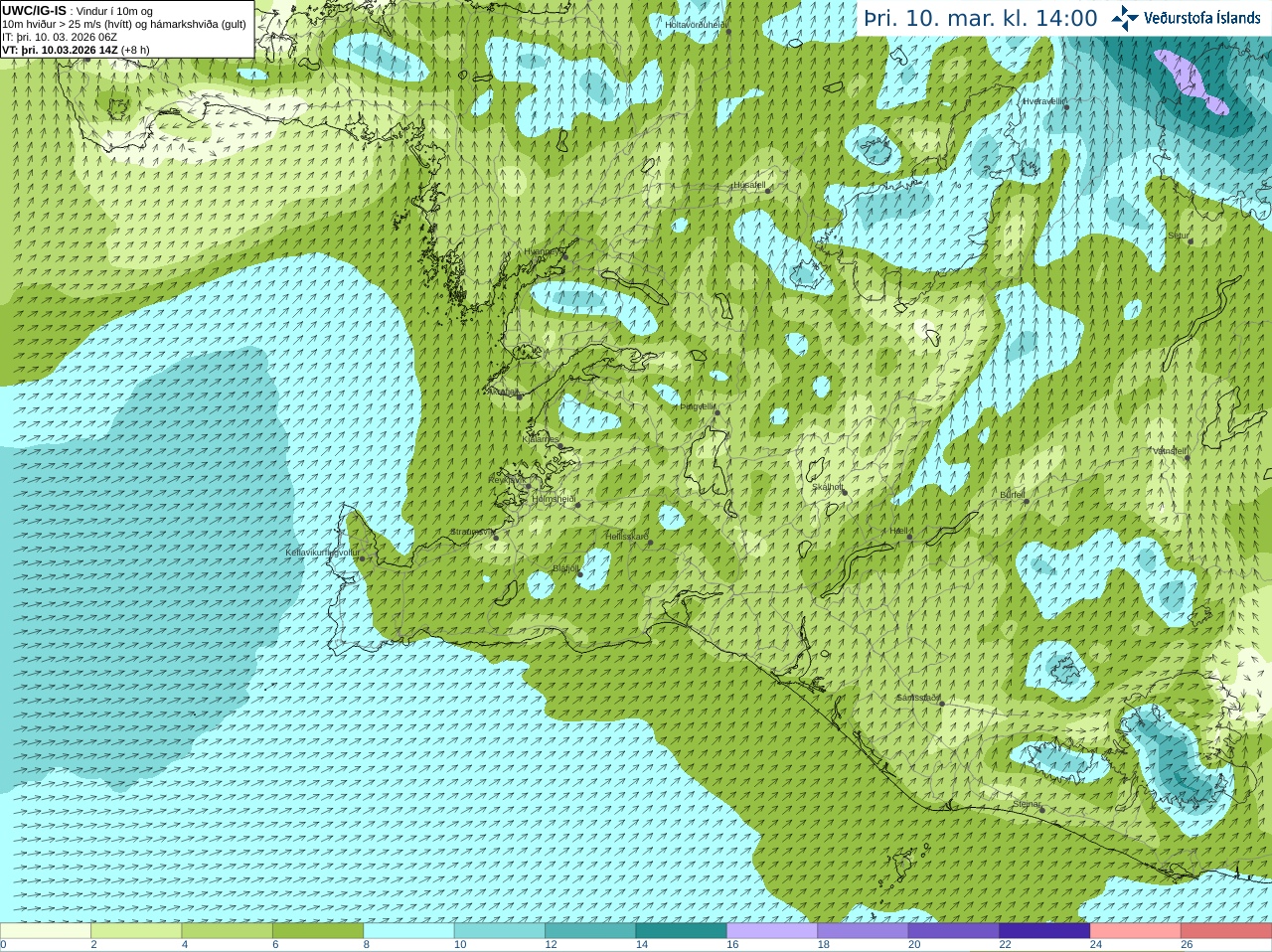
Task: Click the Húsafell station label
Action: pos(749,185)
